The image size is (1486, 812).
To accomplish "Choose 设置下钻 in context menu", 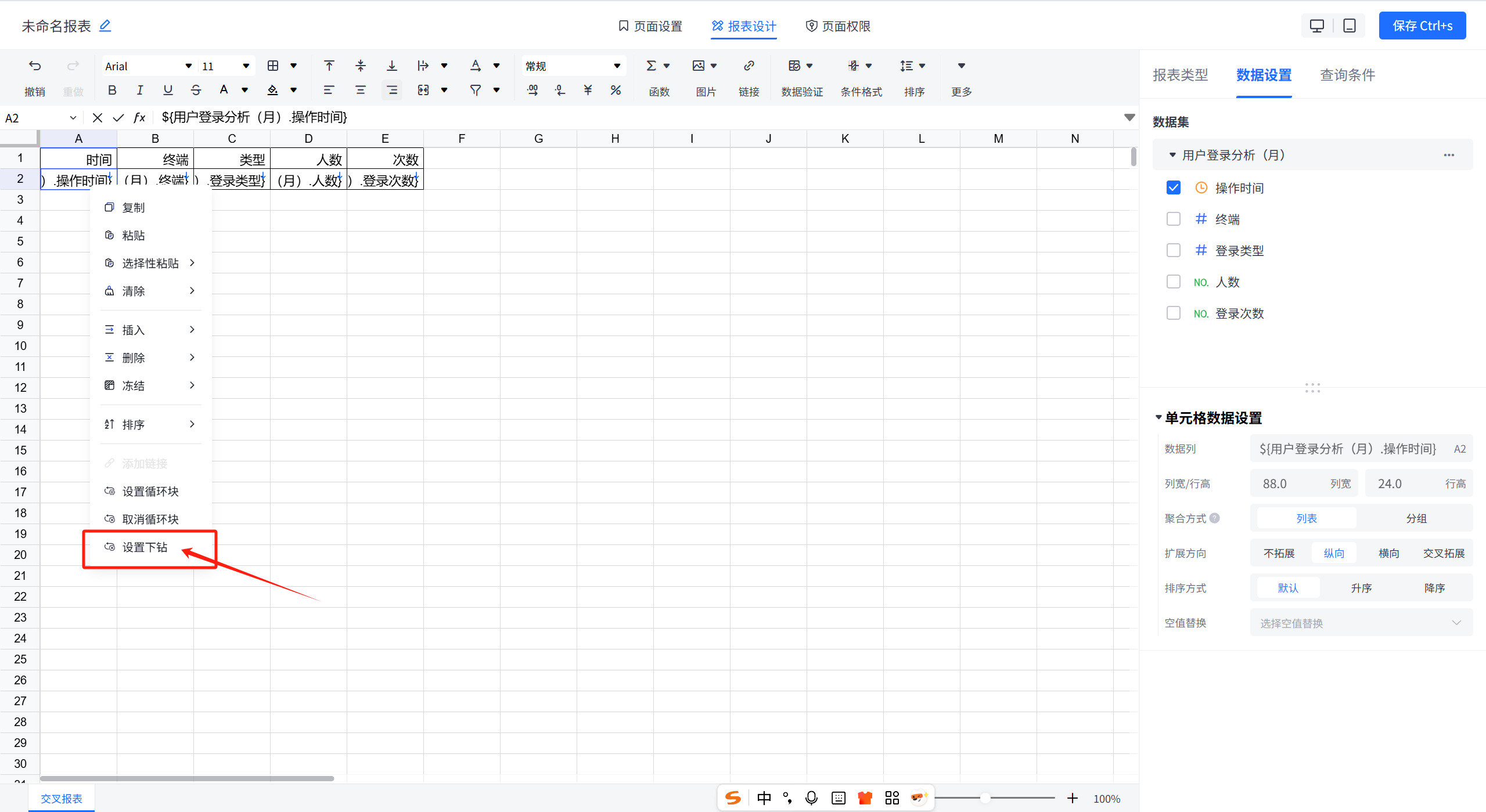I will click(145, 547).
